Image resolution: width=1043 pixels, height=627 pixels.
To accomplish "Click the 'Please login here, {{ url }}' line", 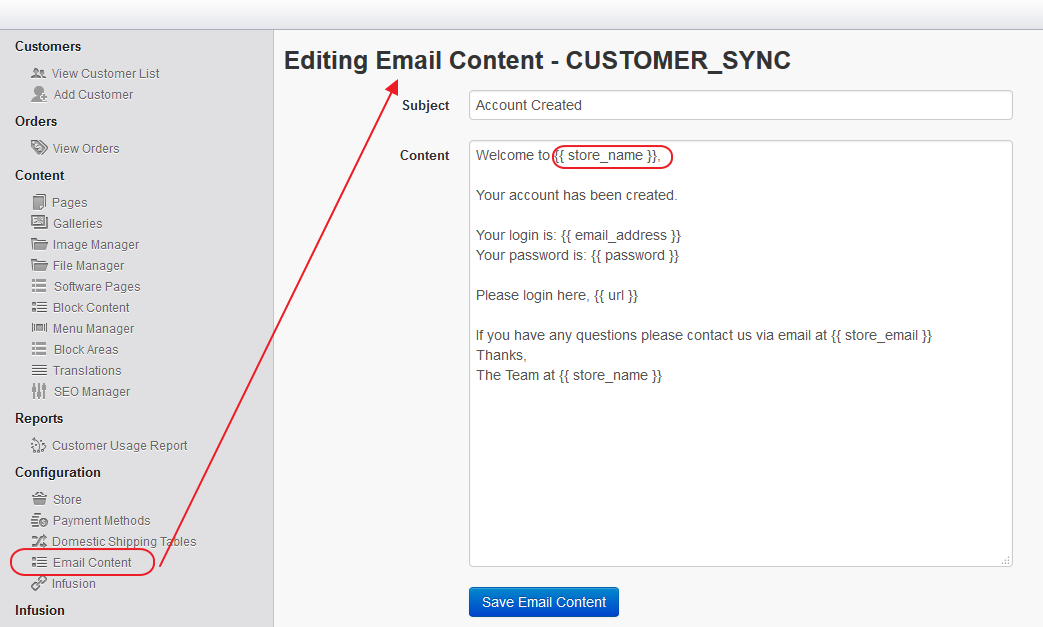I will coord(557,295).
